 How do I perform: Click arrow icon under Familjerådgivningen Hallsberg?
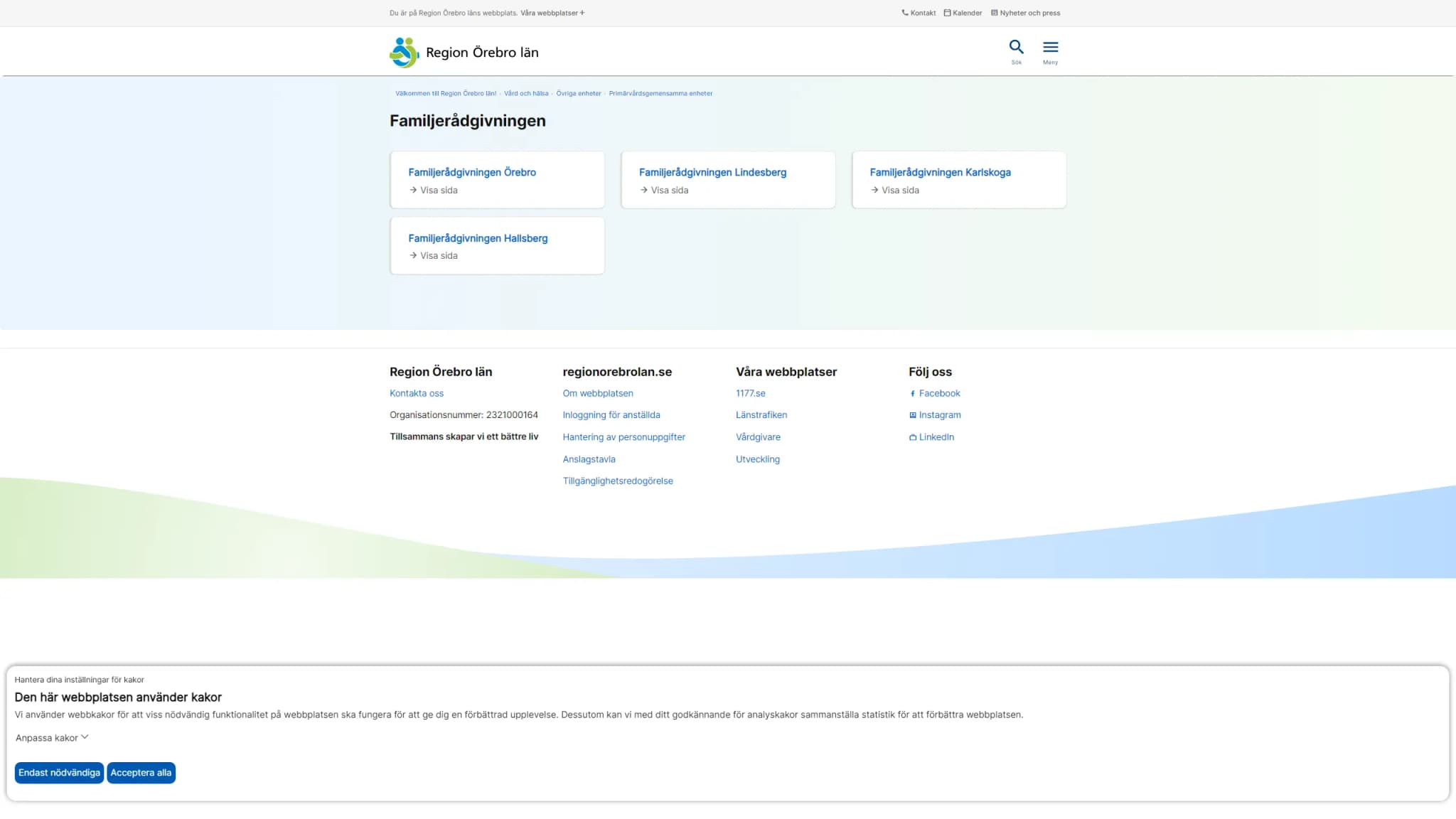coord(412,255)
